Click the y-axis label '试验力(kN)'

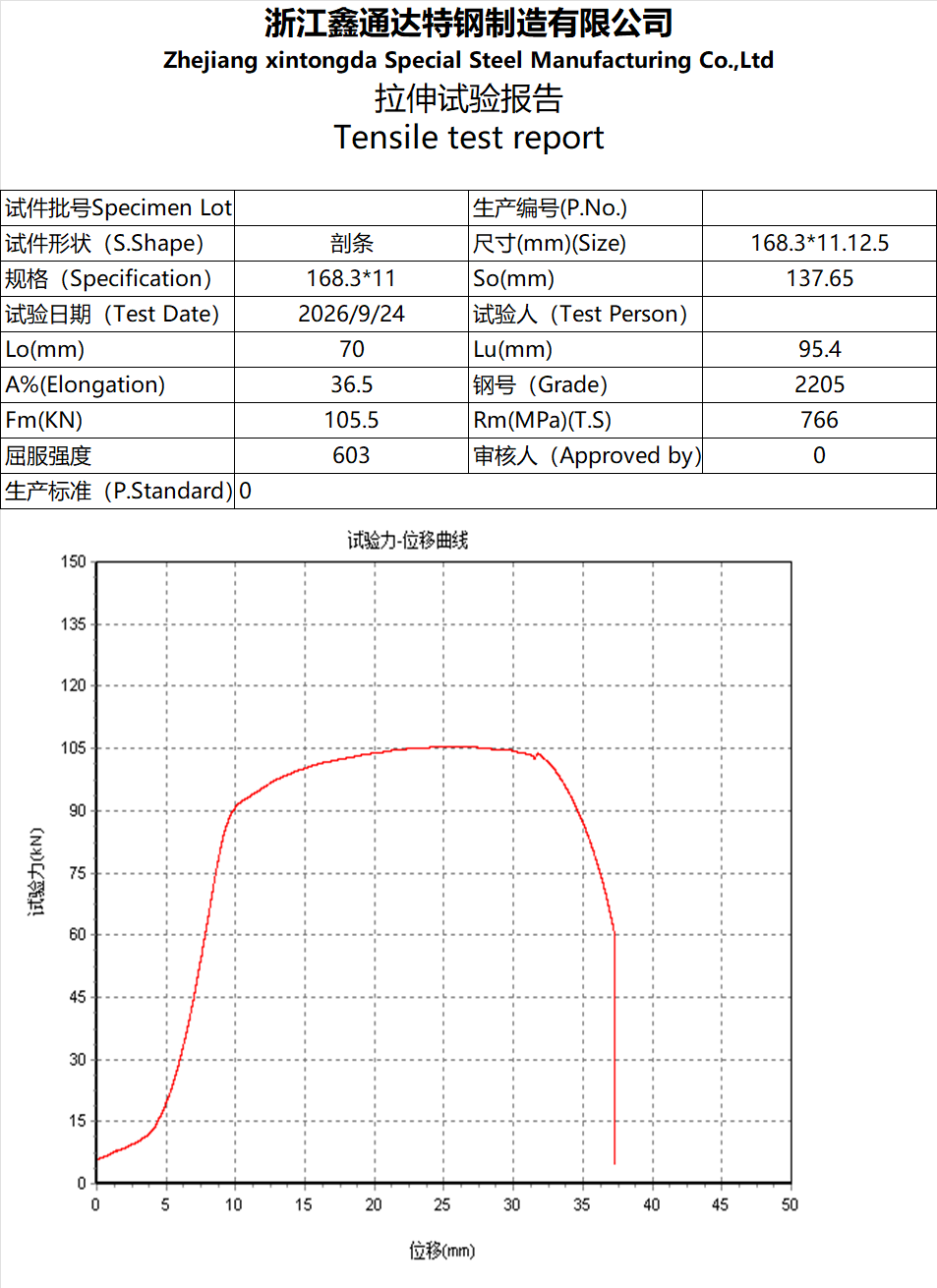36,871
